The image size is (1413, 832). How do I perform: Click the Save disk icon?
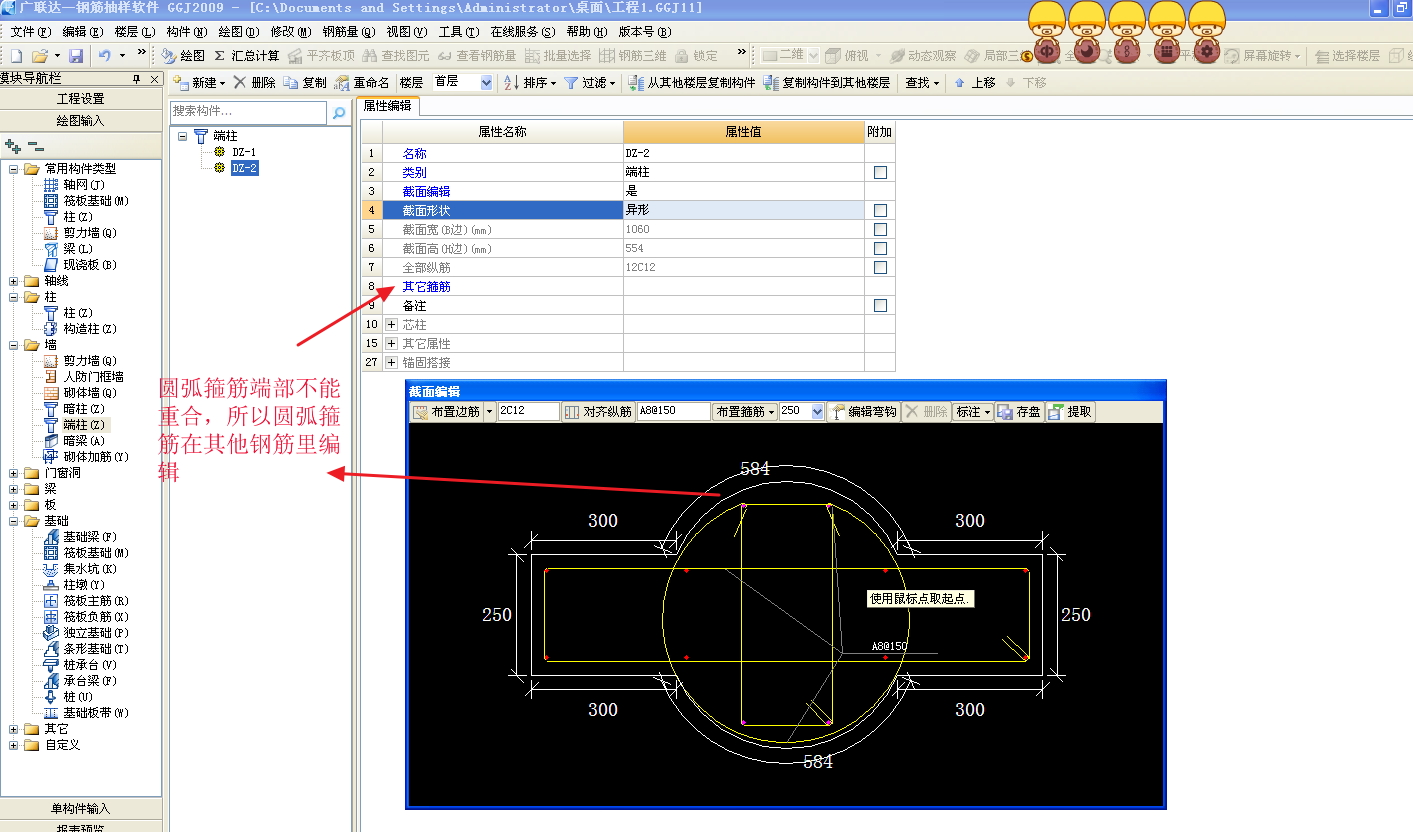[75, 56]
